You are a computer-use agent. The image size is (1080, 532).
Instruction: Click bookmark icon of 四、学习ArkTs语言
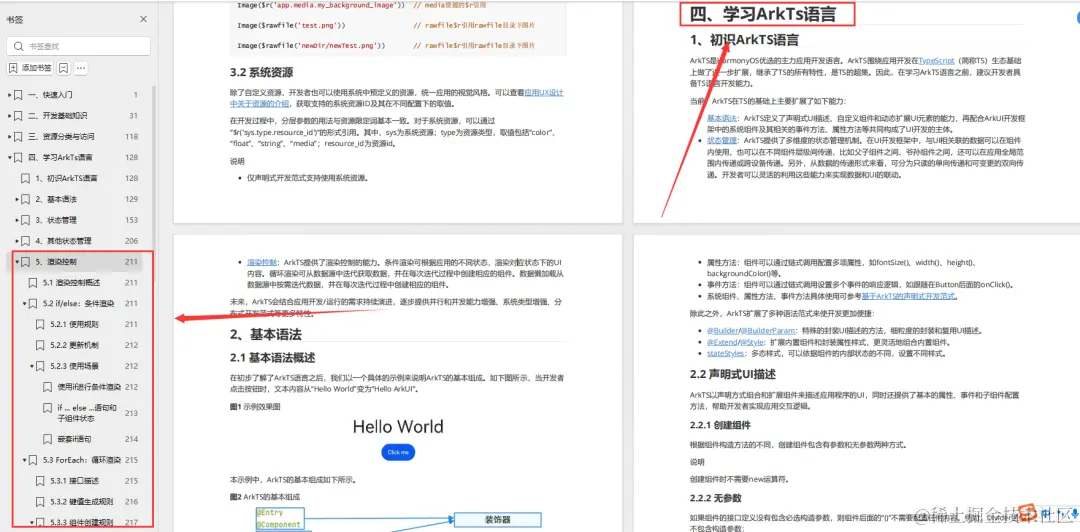point(18,157)
